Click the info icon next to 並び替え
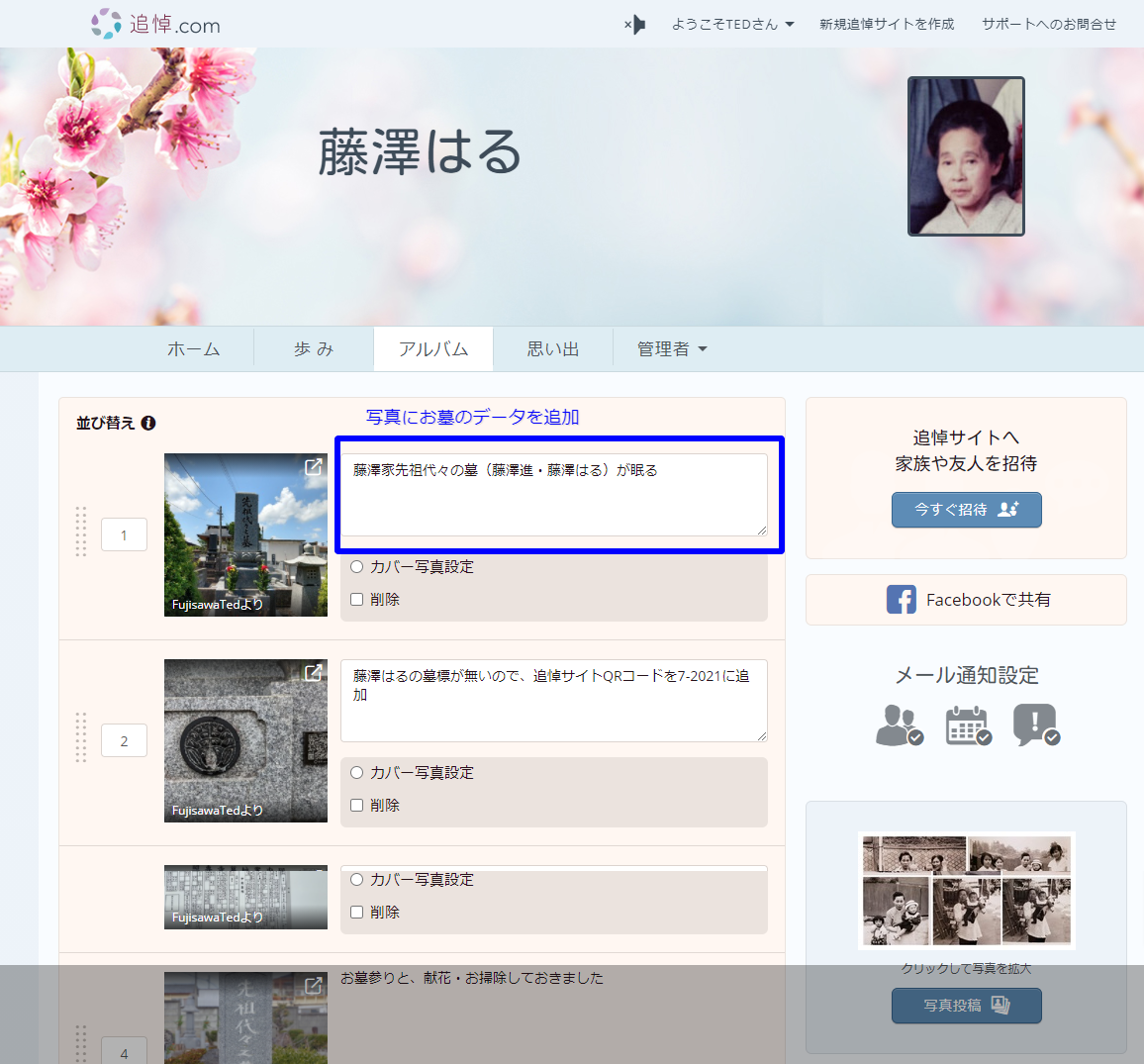This screenshot has height=1064, width=1144. tap(148, 424)
